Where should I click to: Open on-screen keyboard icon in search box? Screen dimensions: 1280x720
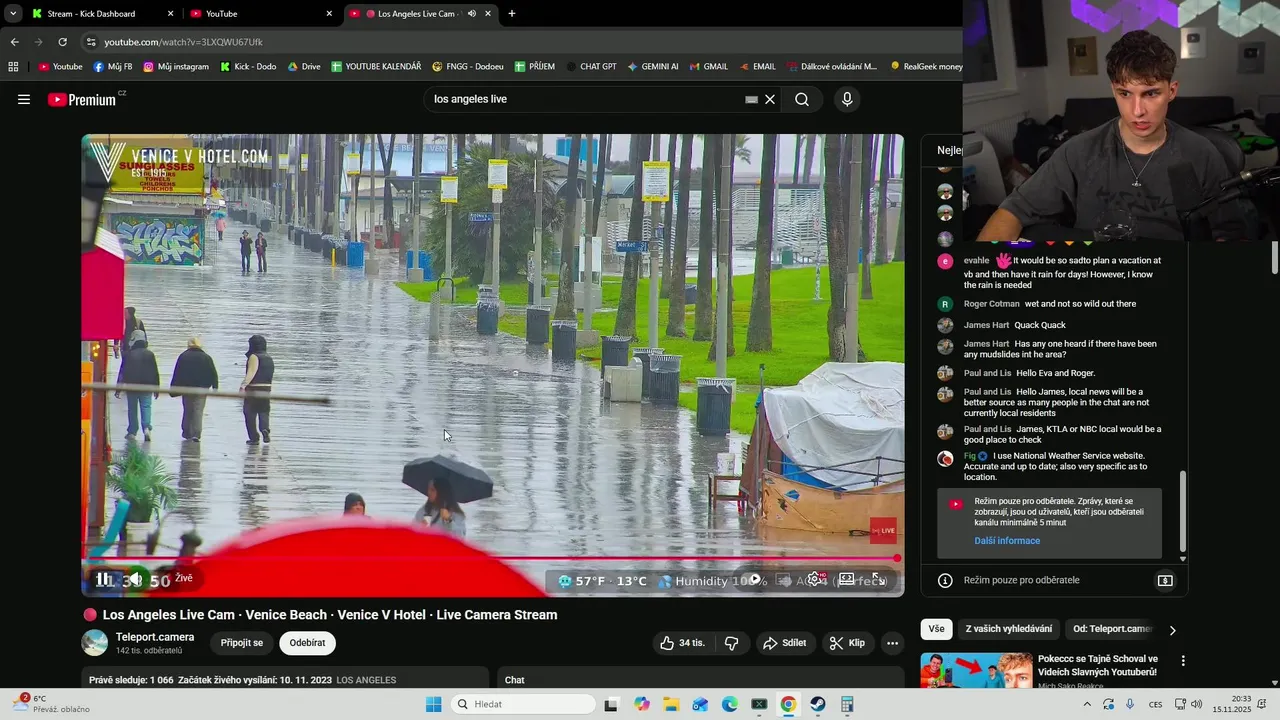pos(751,100)
